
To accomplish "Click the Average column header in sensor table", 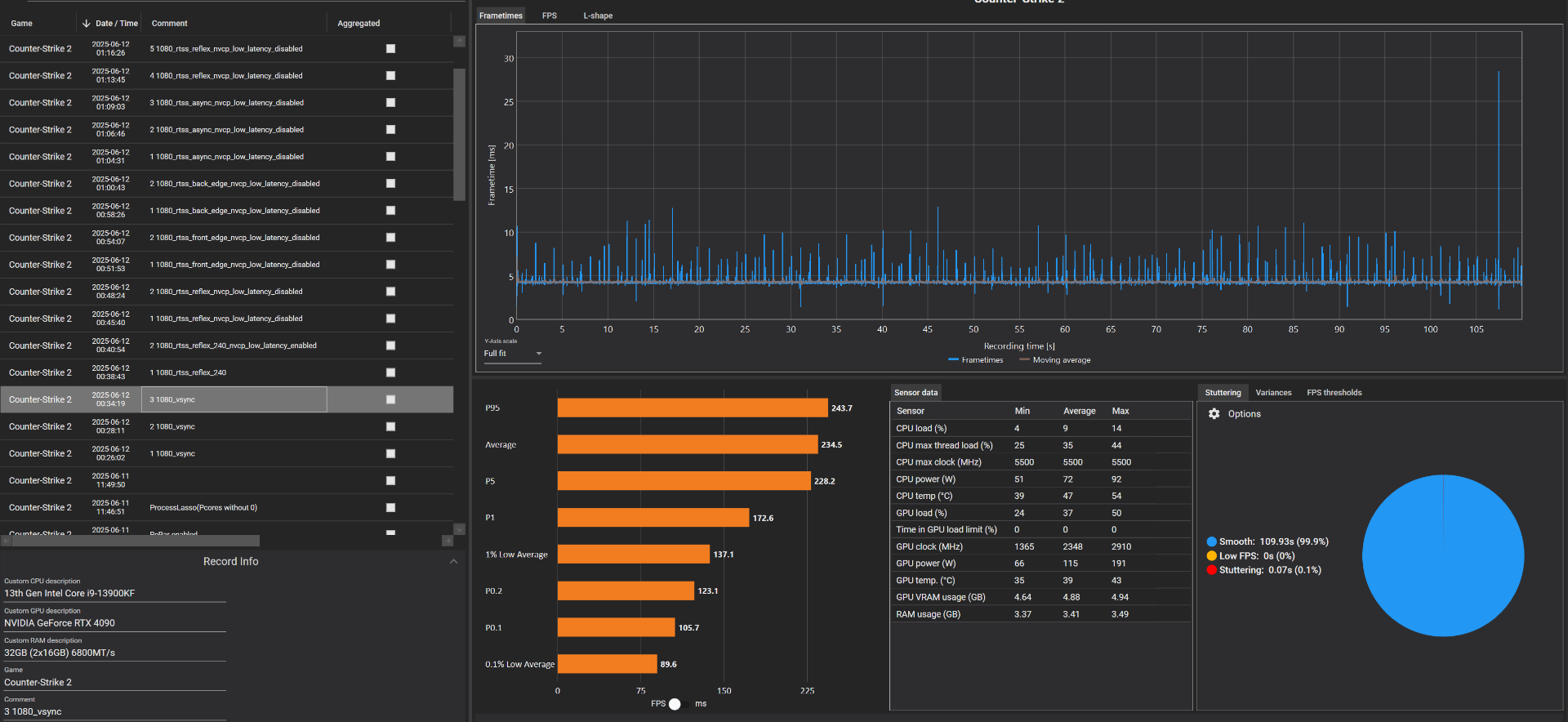I will point(1079,411).
